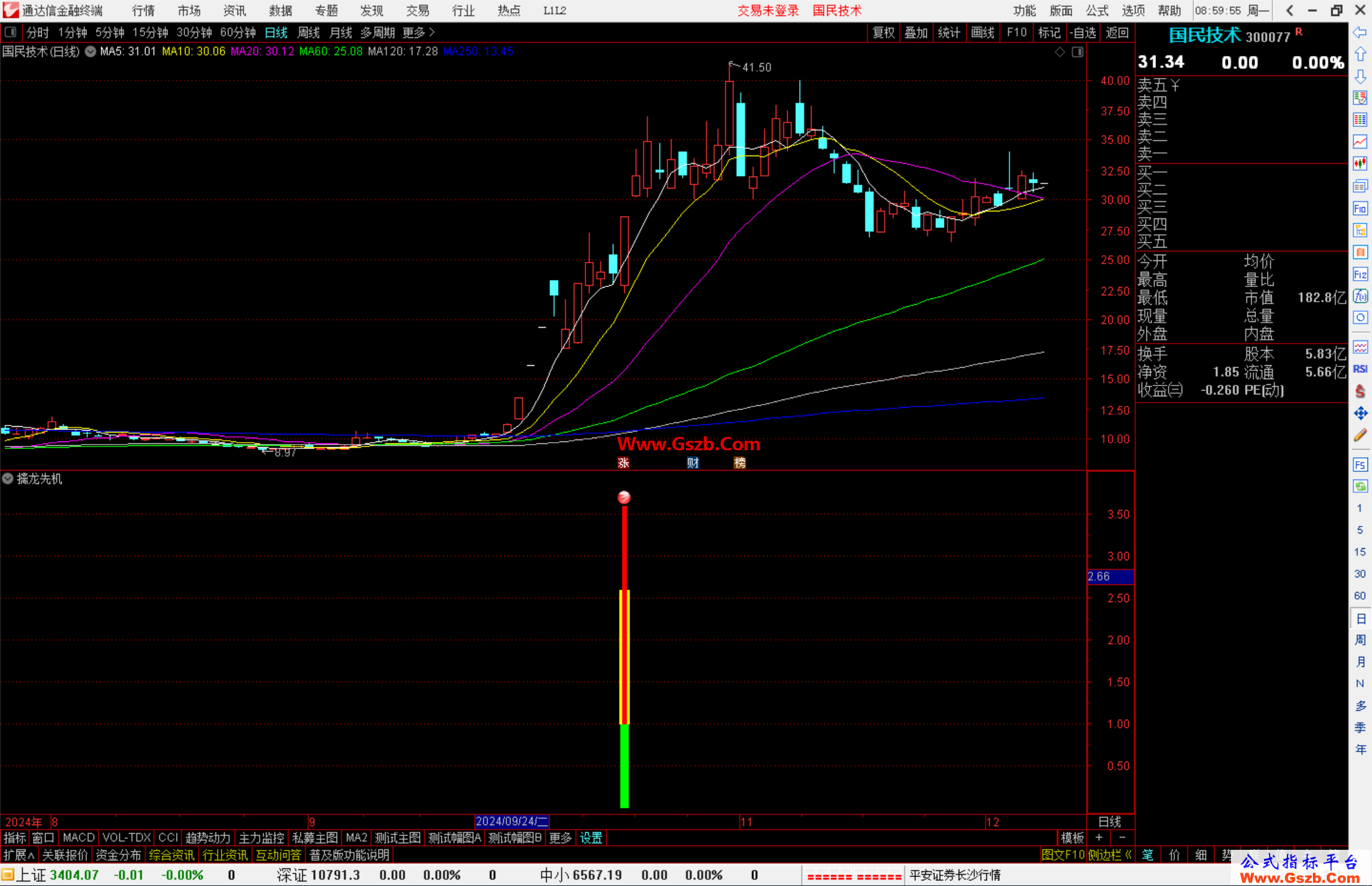Open the dropdown beside 擒龙先机 indicator
Screen dimensions: 1372x886
click(x=8, y=479)
